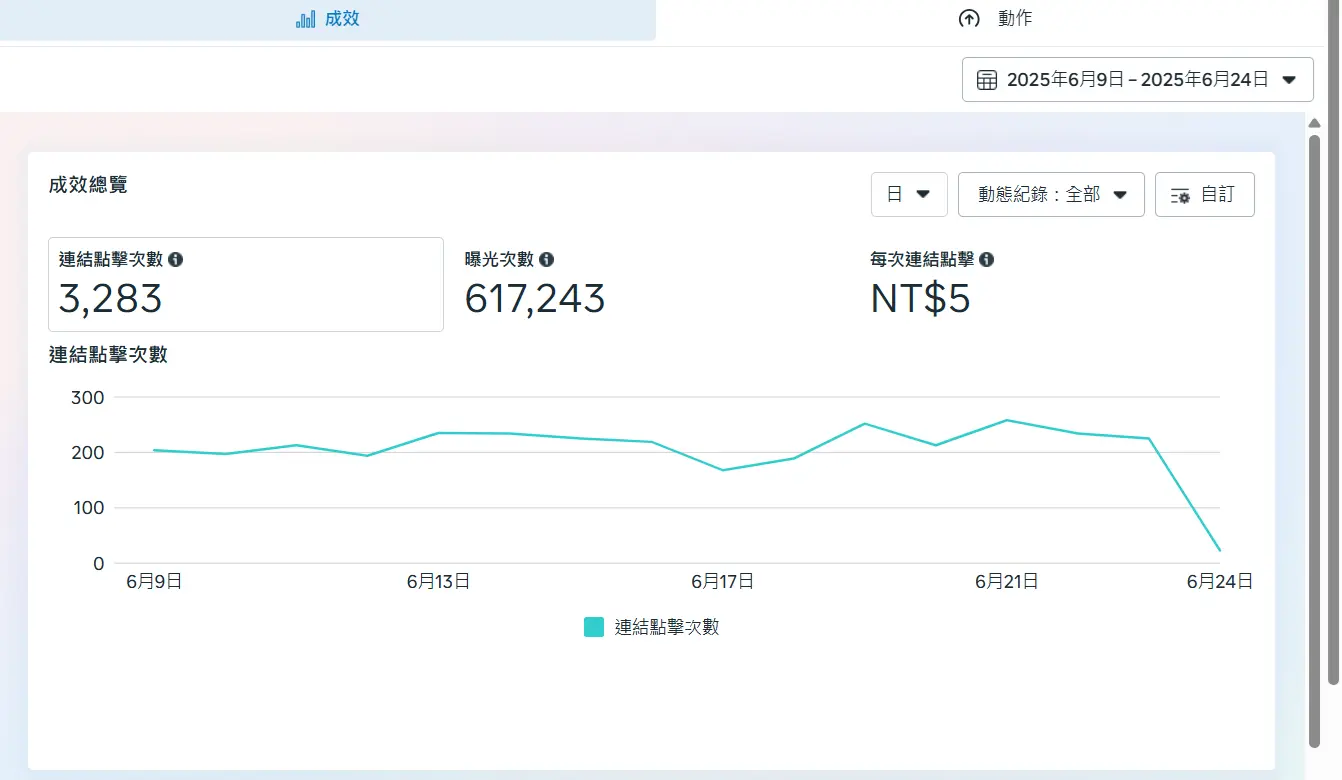Viewport: 1342px width, 780px height.
Task: Open the 日 time granularity dropdown
Action: [909, 194]
